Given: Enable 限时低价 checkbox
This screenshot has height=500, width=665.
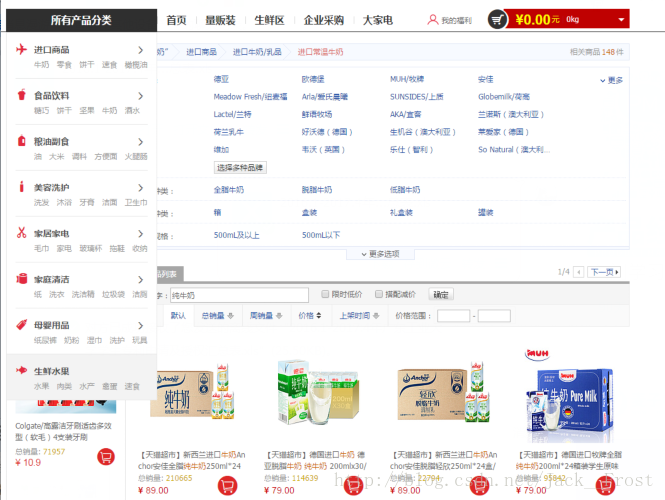Looking at the screenshot, I should pos(325,294).
